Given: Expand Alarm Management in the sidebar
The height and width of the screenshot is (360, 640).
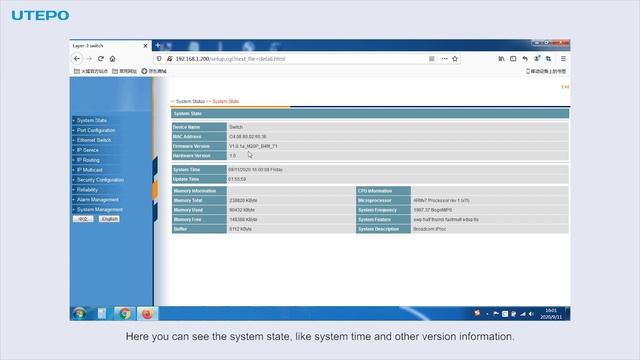Looking at the screenshot, I should pyautogui.click(x=98, y=200).
